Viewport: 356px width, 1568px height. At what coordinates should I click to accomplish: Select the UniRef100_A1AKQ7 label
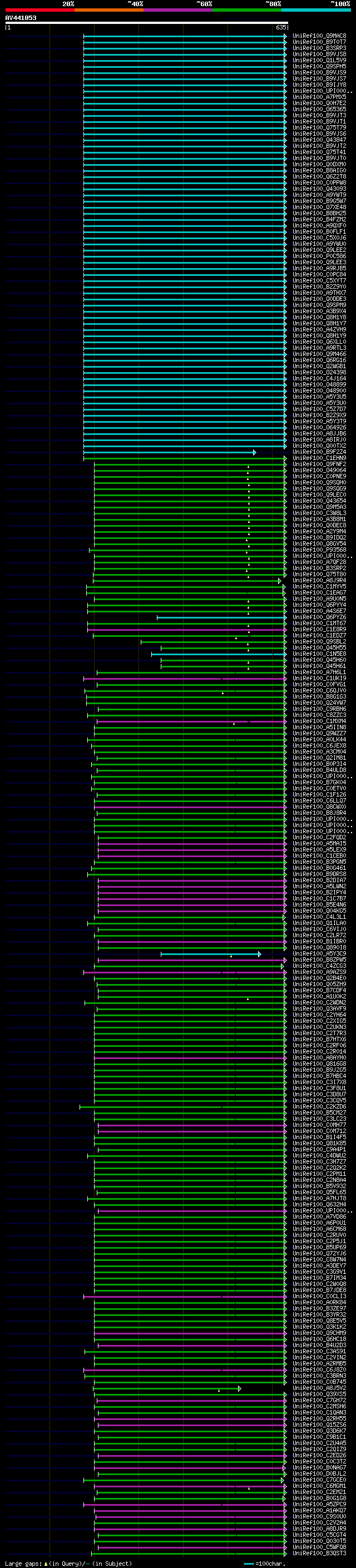(x=319, y=1510)
